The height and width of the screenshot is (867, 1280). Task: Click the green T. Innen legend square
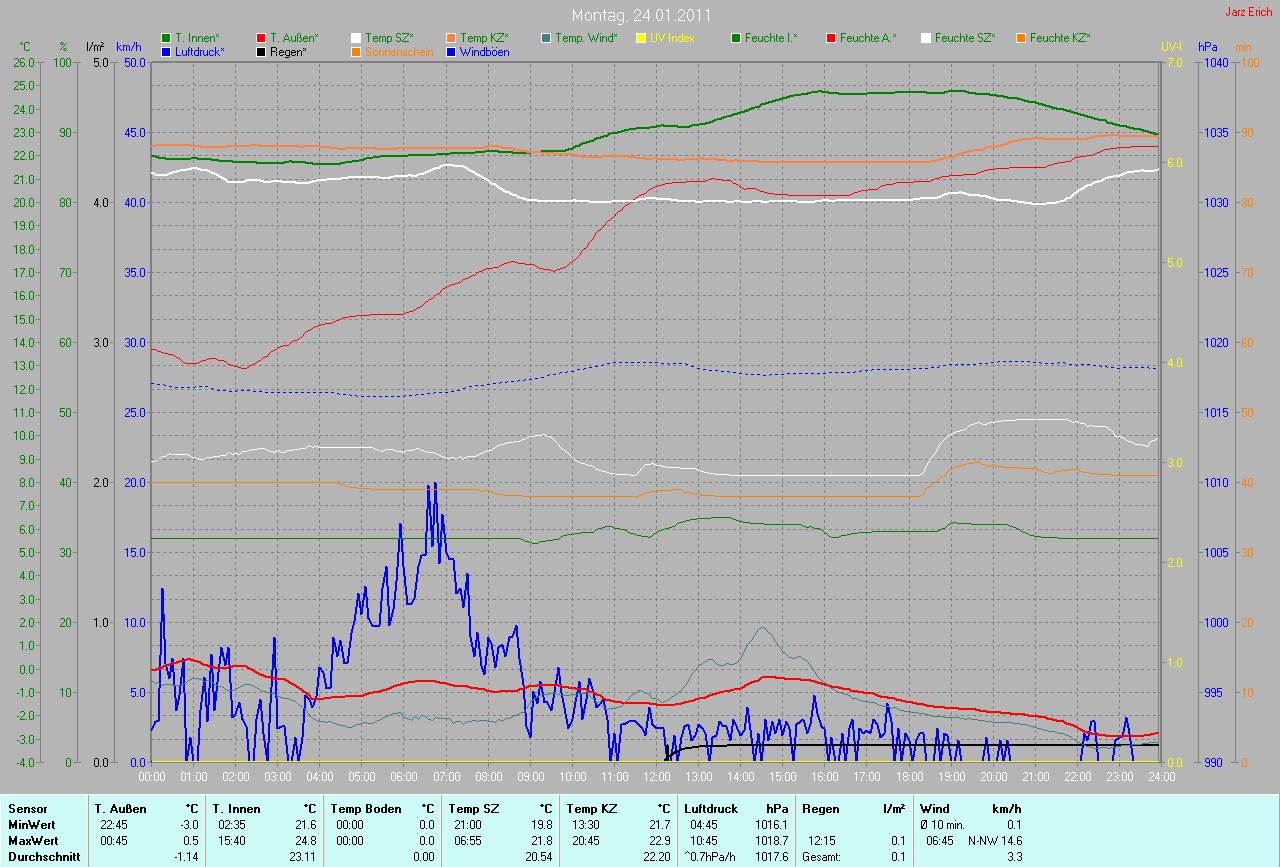click(166, 38)
